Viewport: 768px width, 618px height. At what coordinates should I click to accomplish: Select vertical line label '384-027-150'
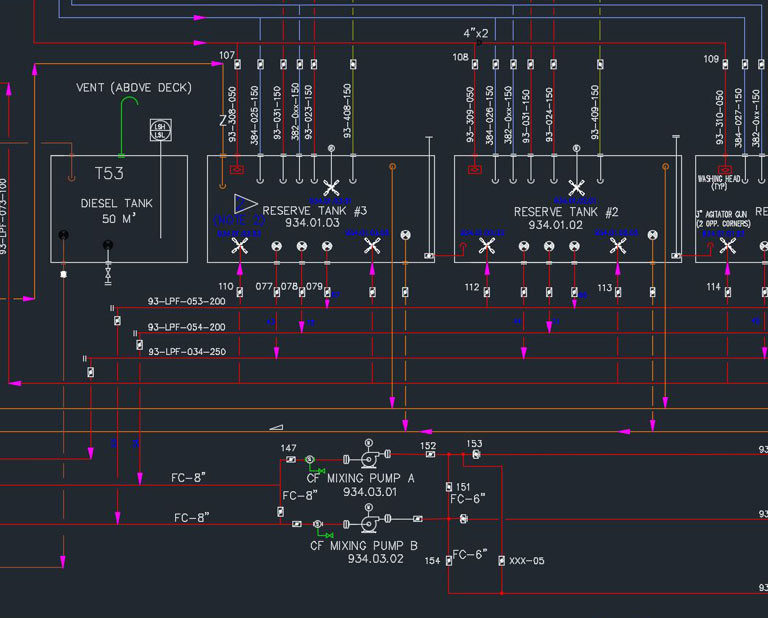(x=738, y=118)
